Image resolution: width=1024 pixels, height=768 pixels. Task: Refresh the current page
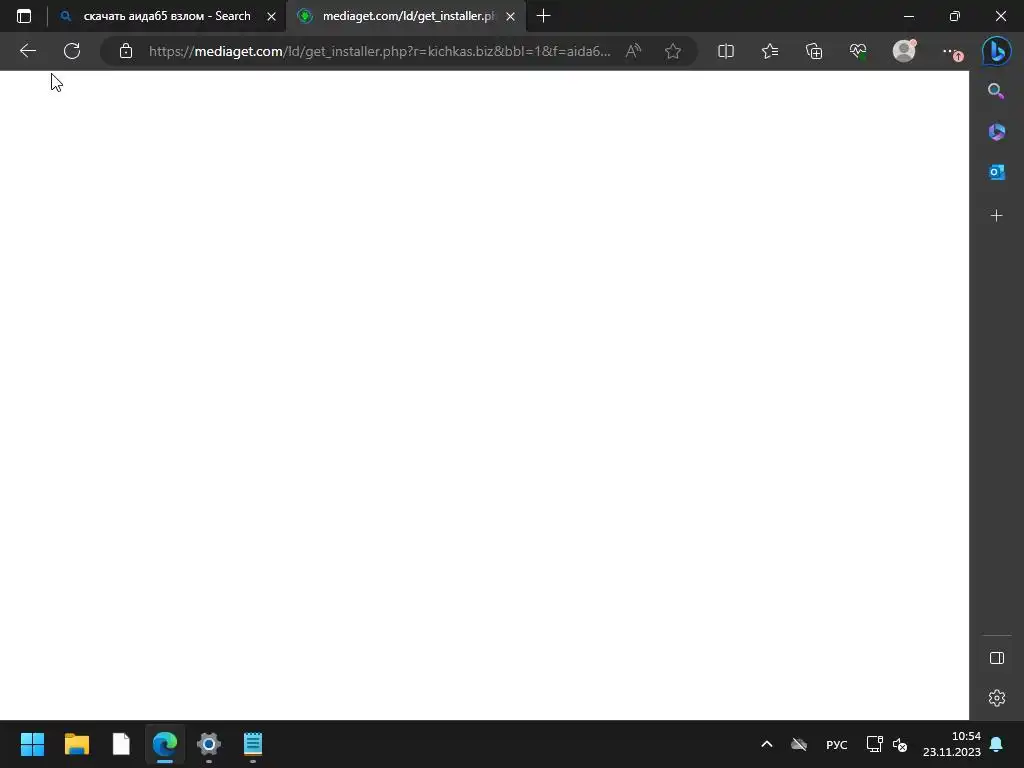pyautogui.click(x=72, y=51)
